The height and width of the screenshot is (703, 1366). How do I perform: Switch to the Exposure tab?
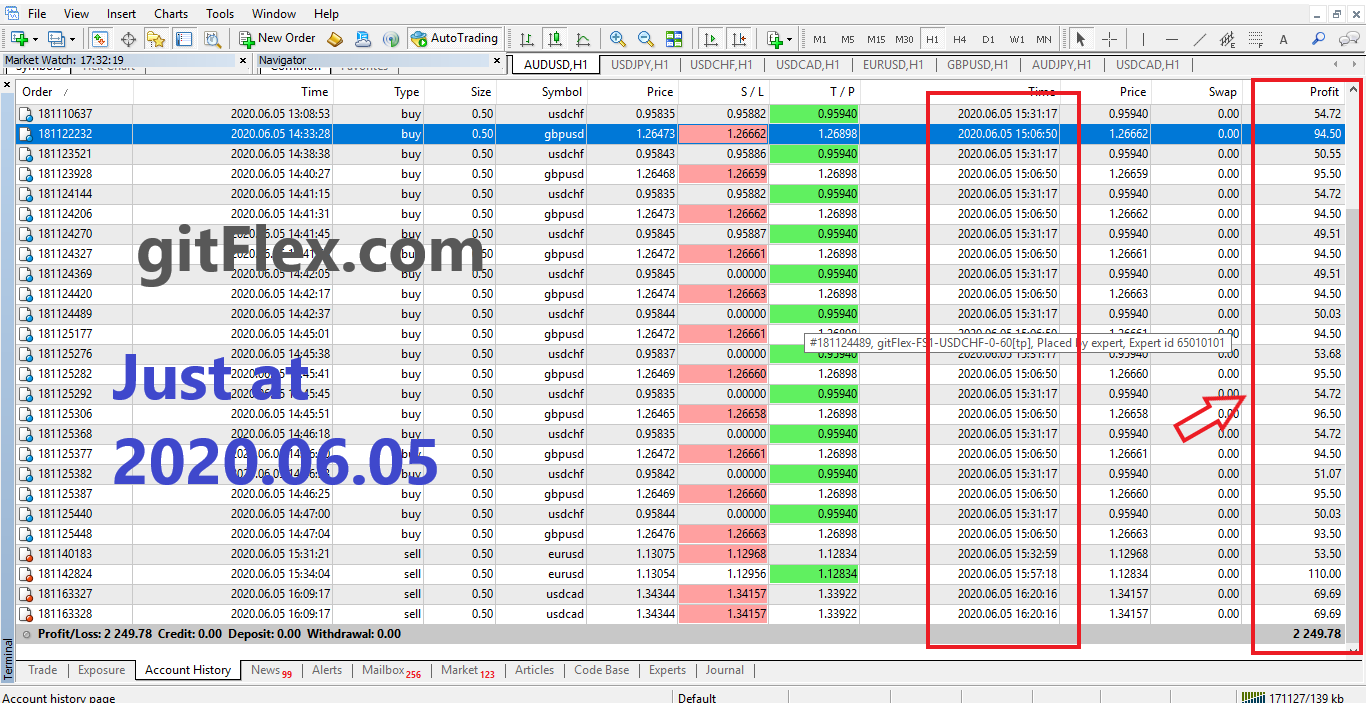(x=101, y=670)
